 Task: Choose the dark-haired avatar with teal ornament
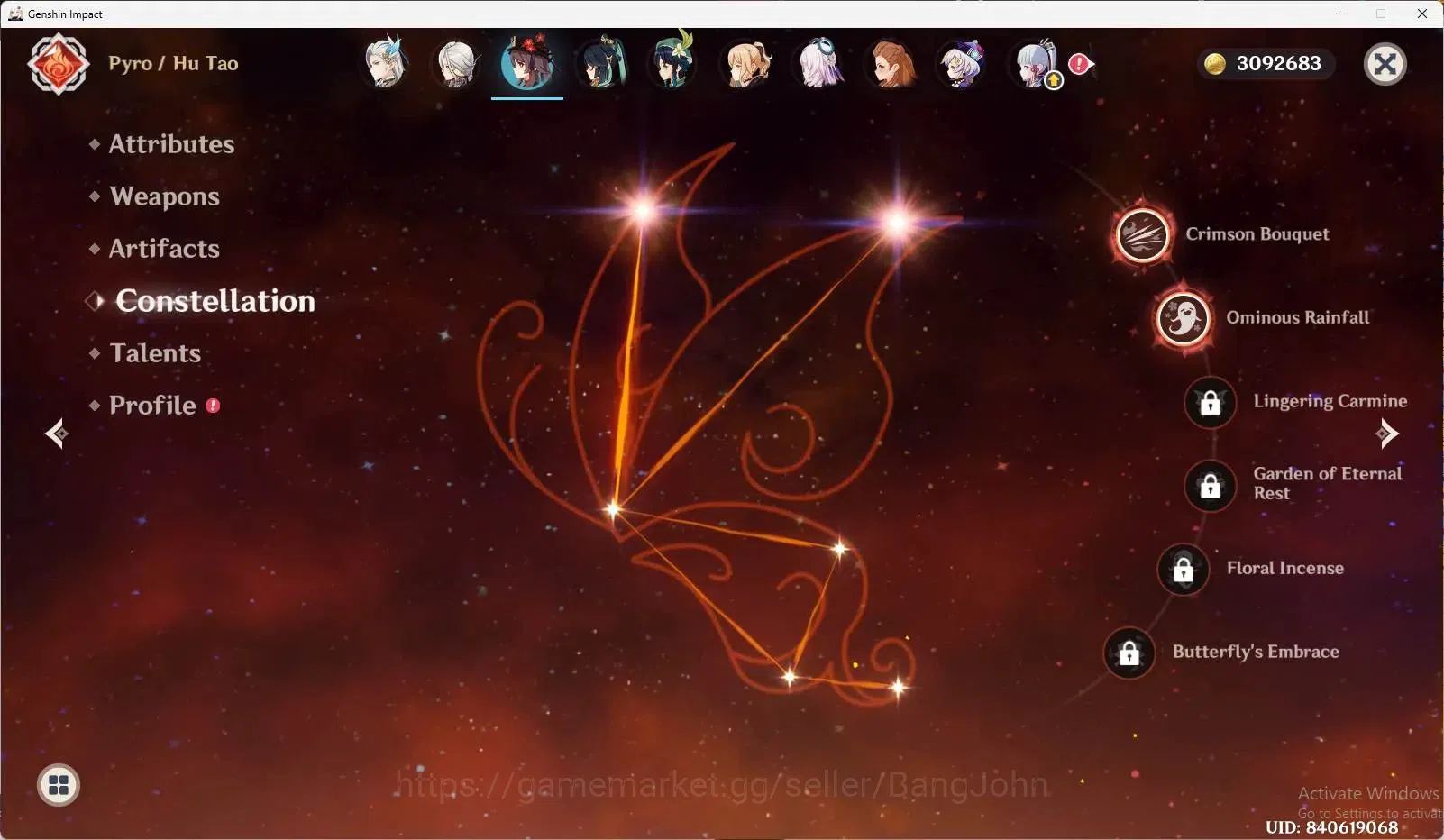pyautogui.click(x=601, y=63)
